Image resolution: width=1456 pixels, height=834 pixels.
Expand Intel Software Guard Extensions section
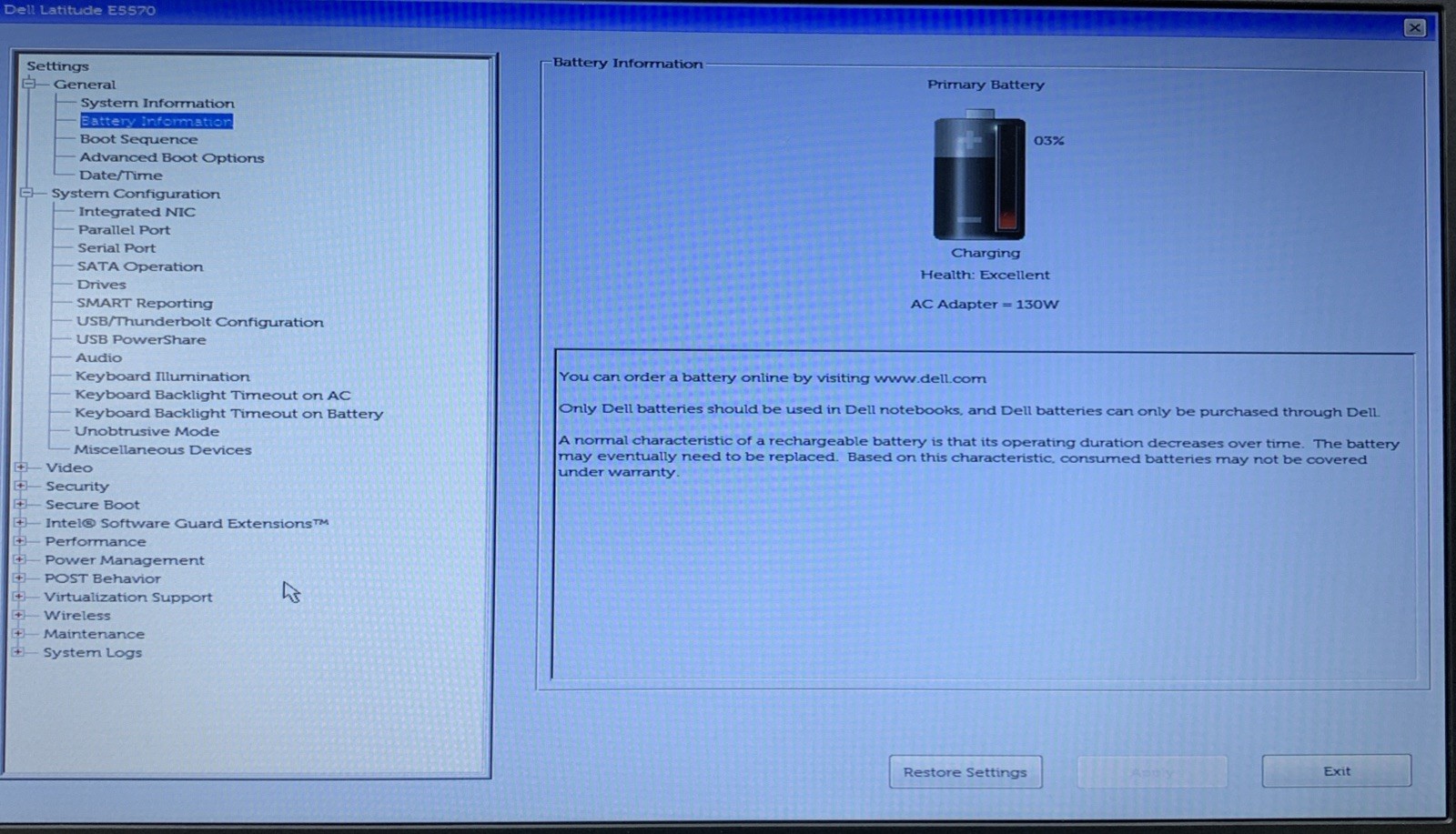(21, 522)
